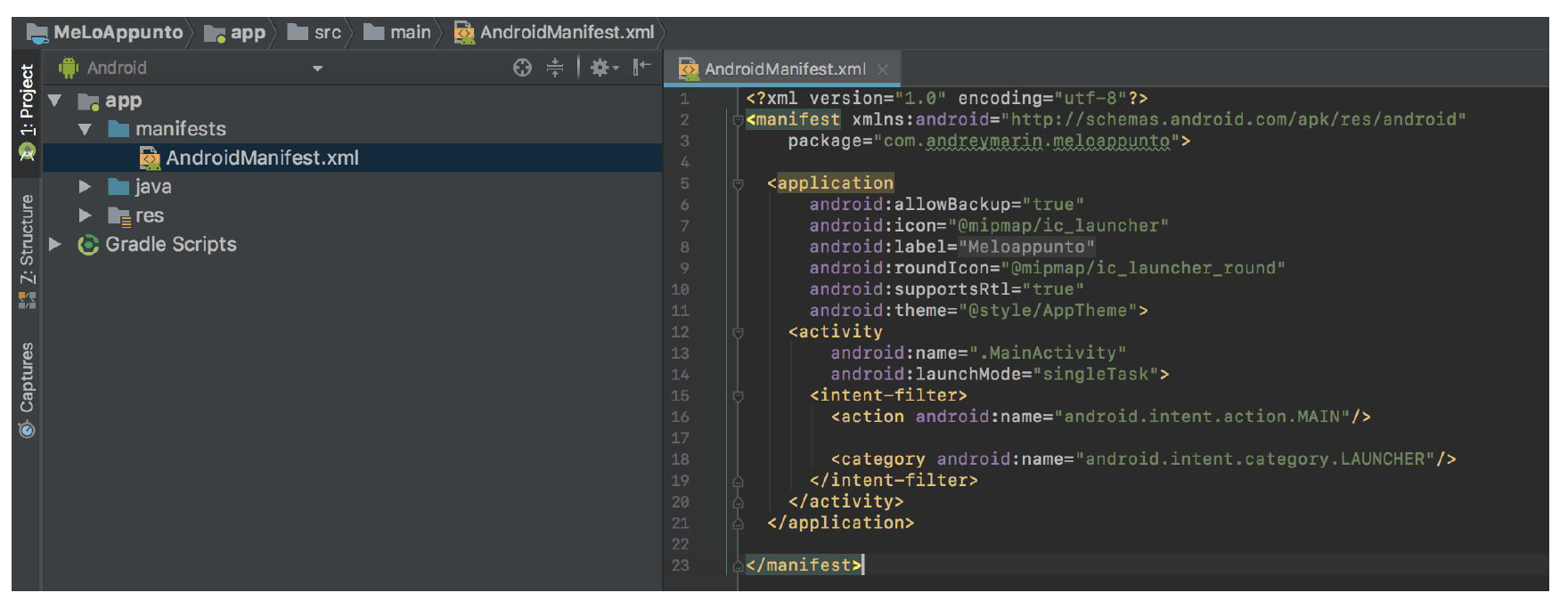Fold the activity tag at line 12
Viewport: 1568px width, 609px height.
(x=738, y=332)
